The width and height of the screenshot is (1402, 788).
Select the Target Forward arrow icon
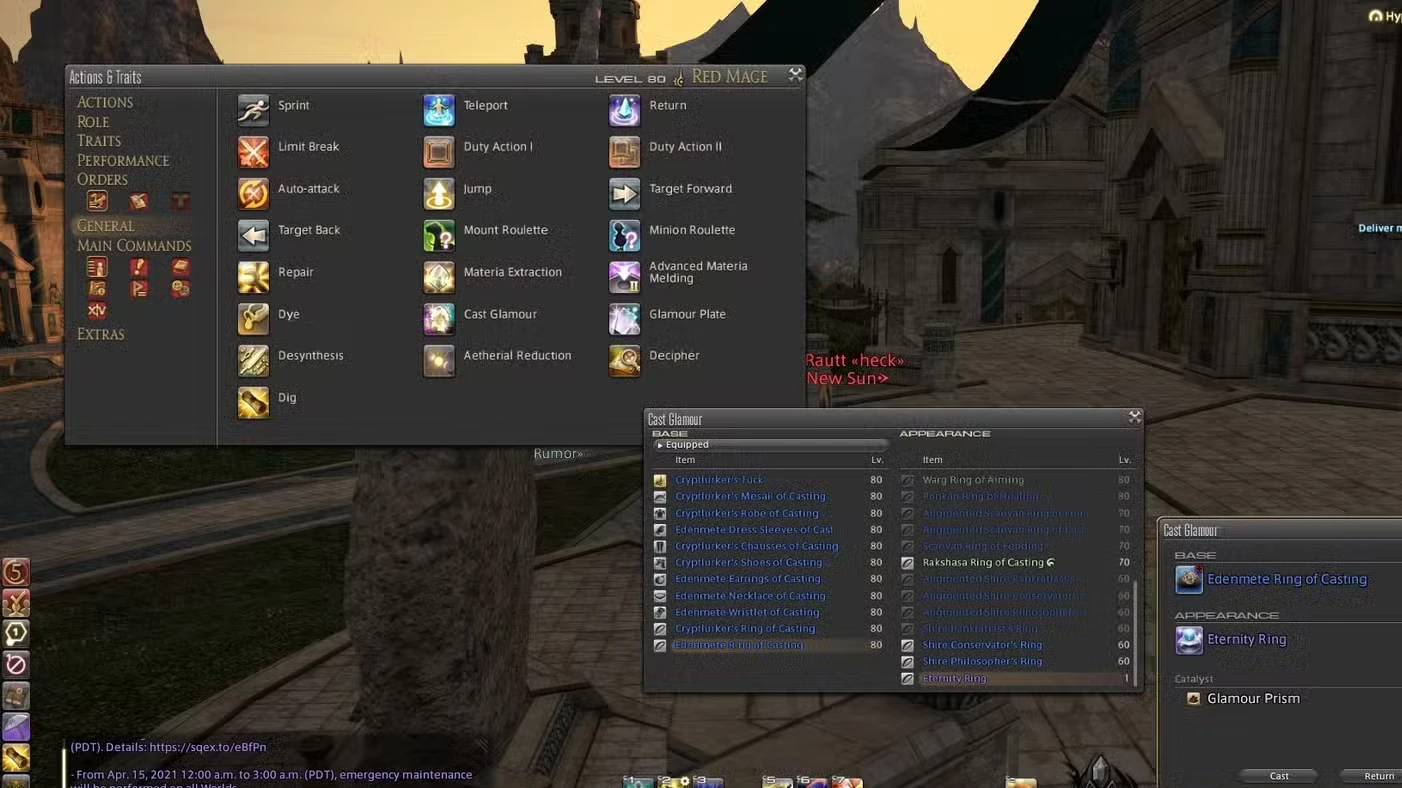pos(624,193)
